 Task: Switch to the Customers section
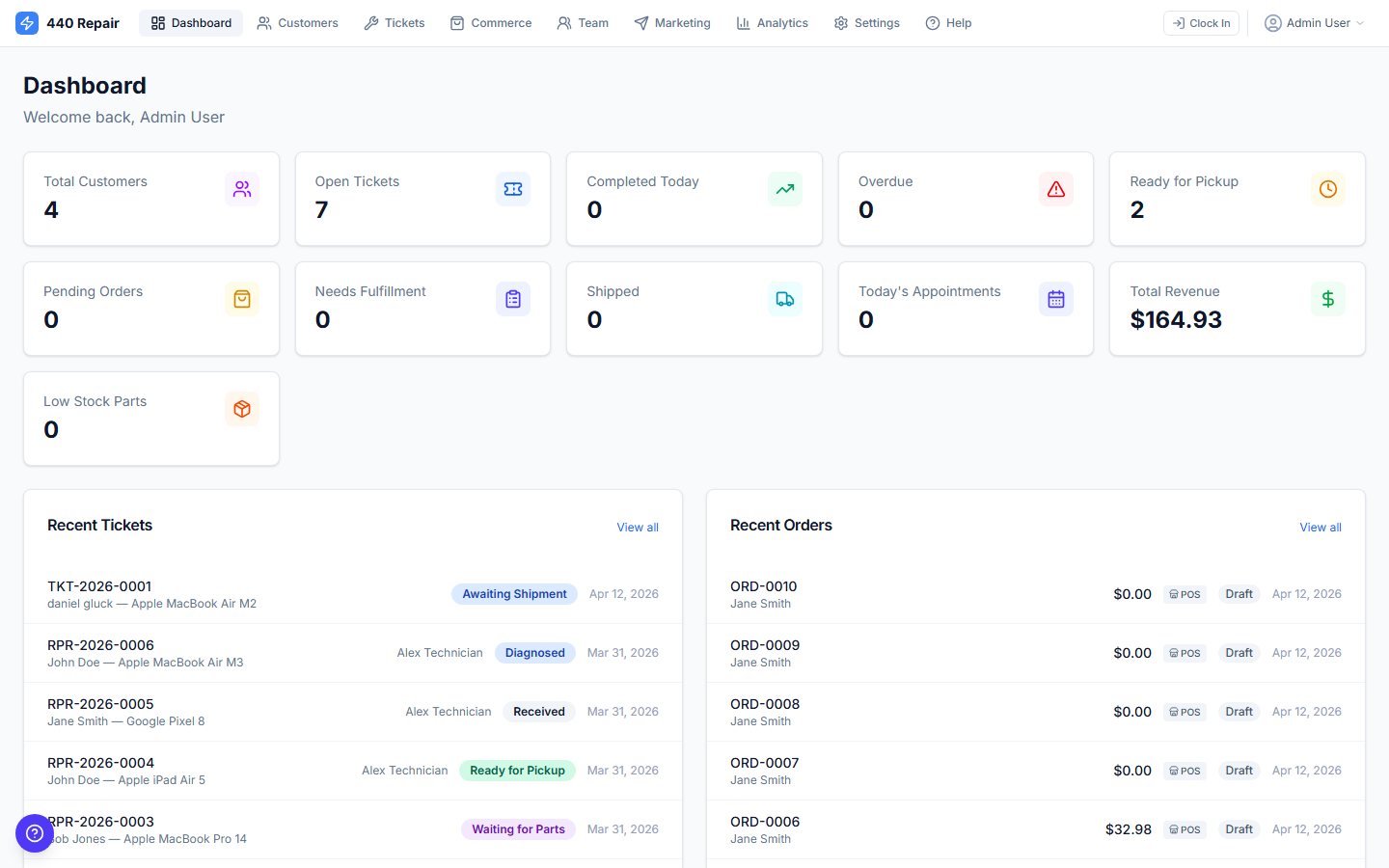click(297, 22)
